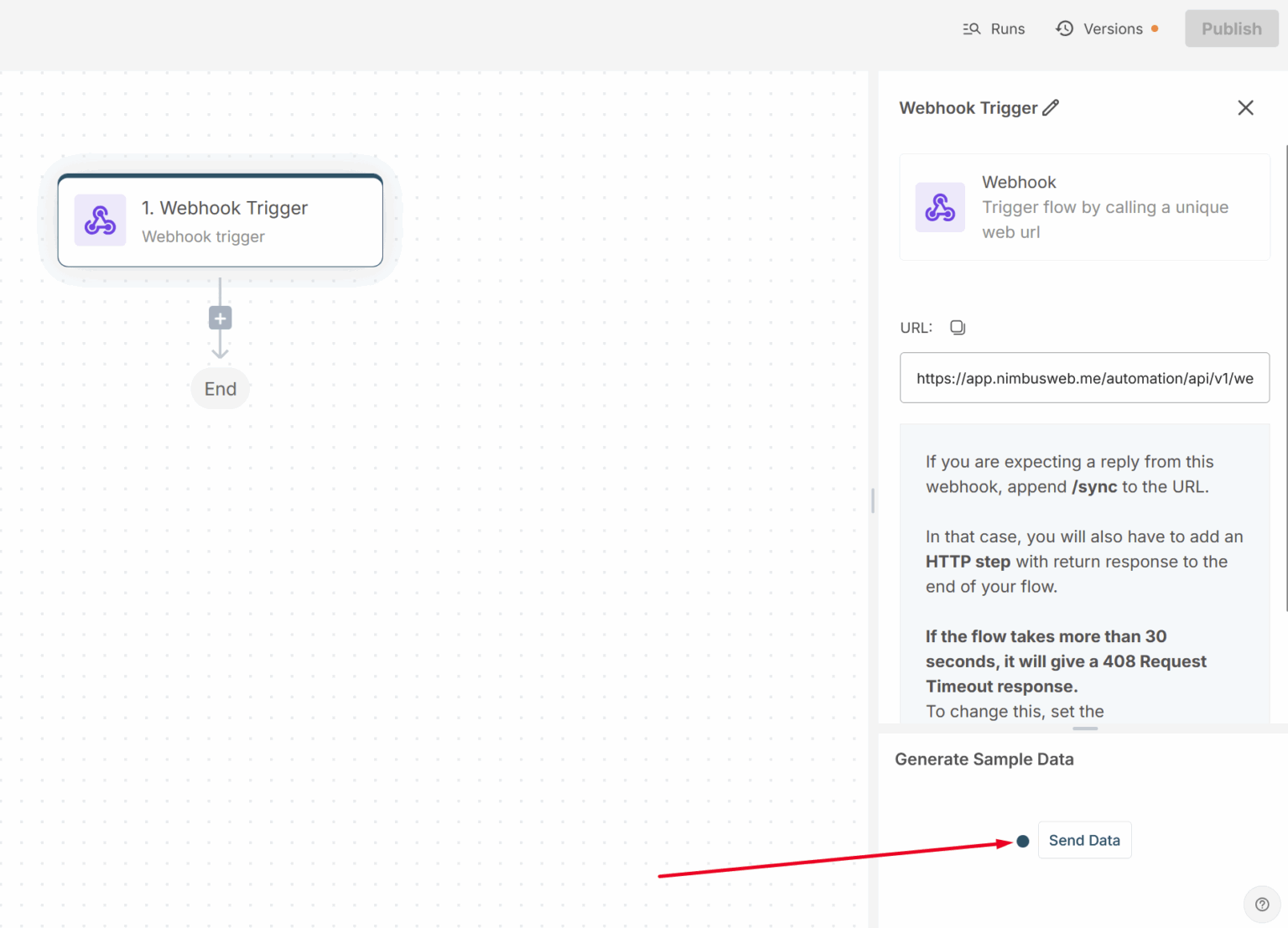
Task: Click the webhook icon on the trigger node
Action: pyautogui.click(x=100, y=220)
